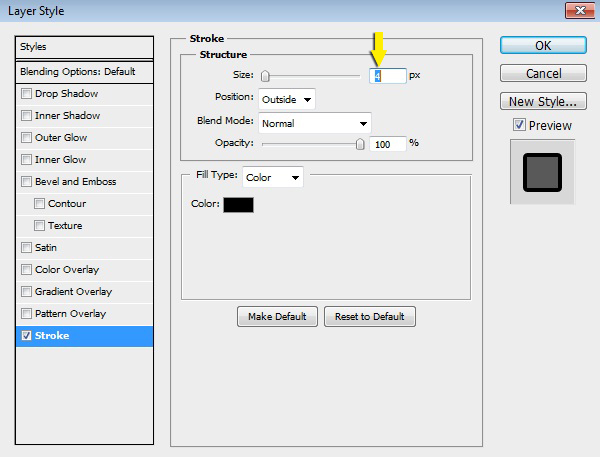Turn on the Gradient Overlay checkbox
The height and width of the screenshot is (457, 600).
[x=26, y=292]
